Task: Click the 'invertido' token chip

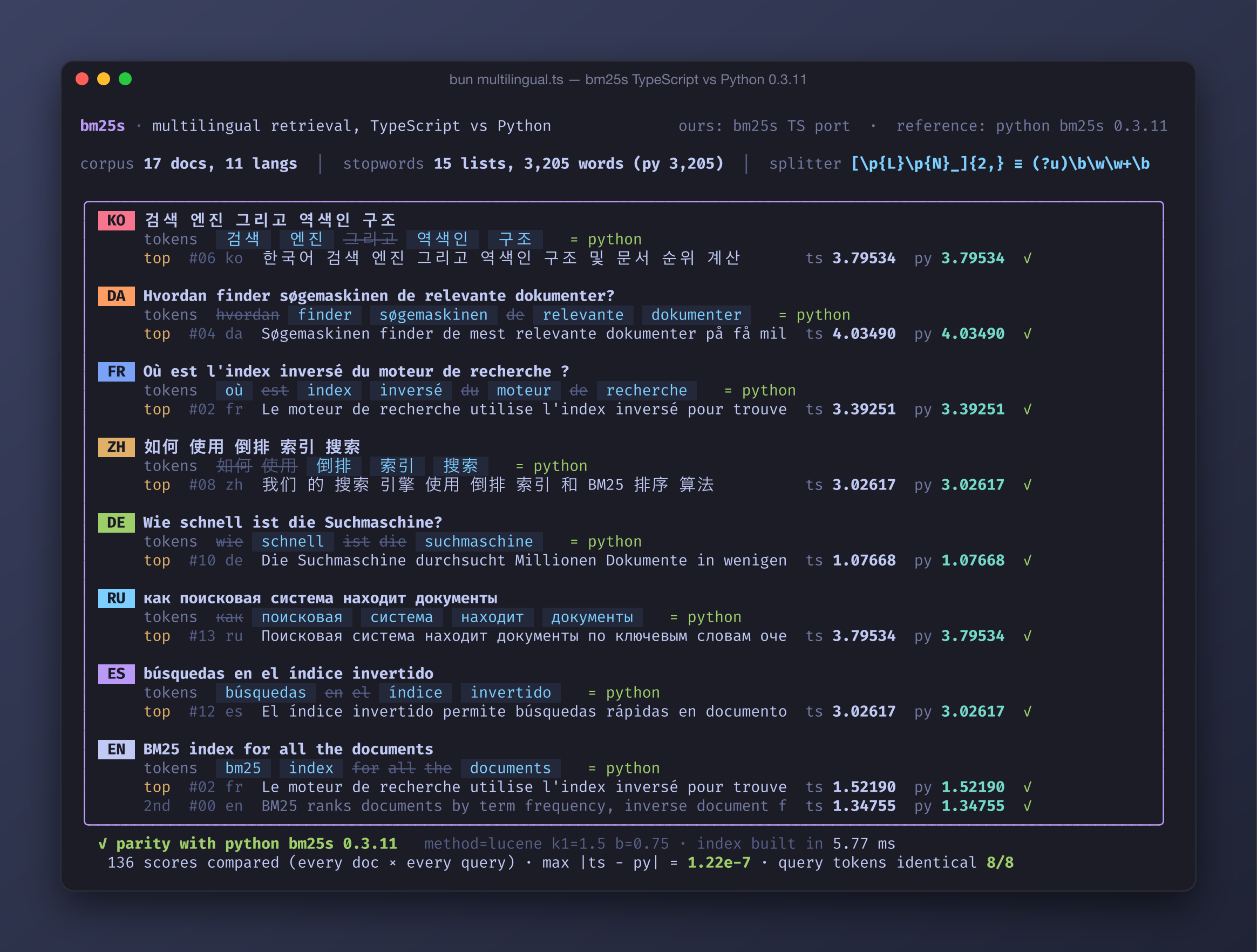Action: pyautogui.click(x=510, y=693)
